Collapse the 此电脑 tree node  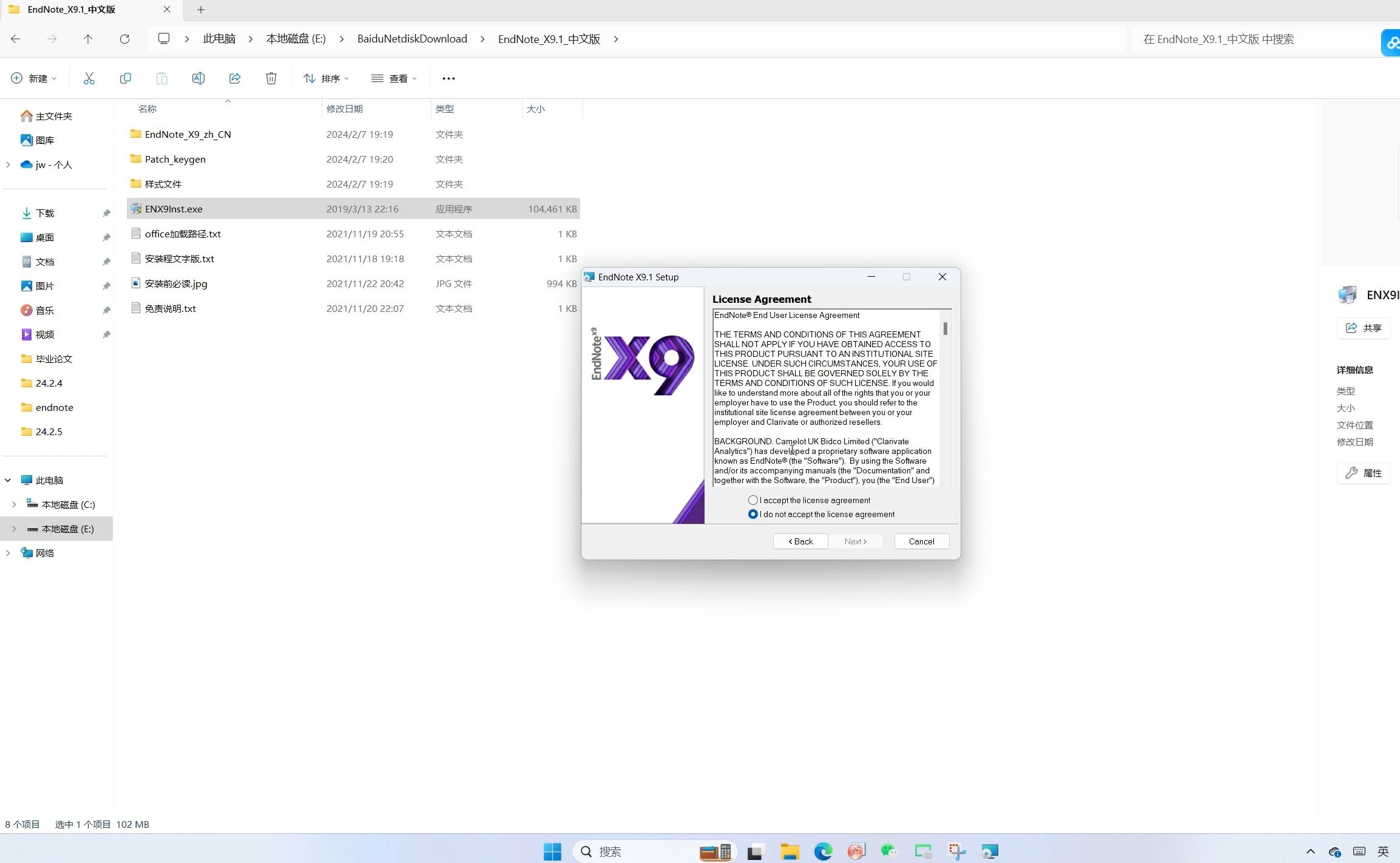coord(8,480)
